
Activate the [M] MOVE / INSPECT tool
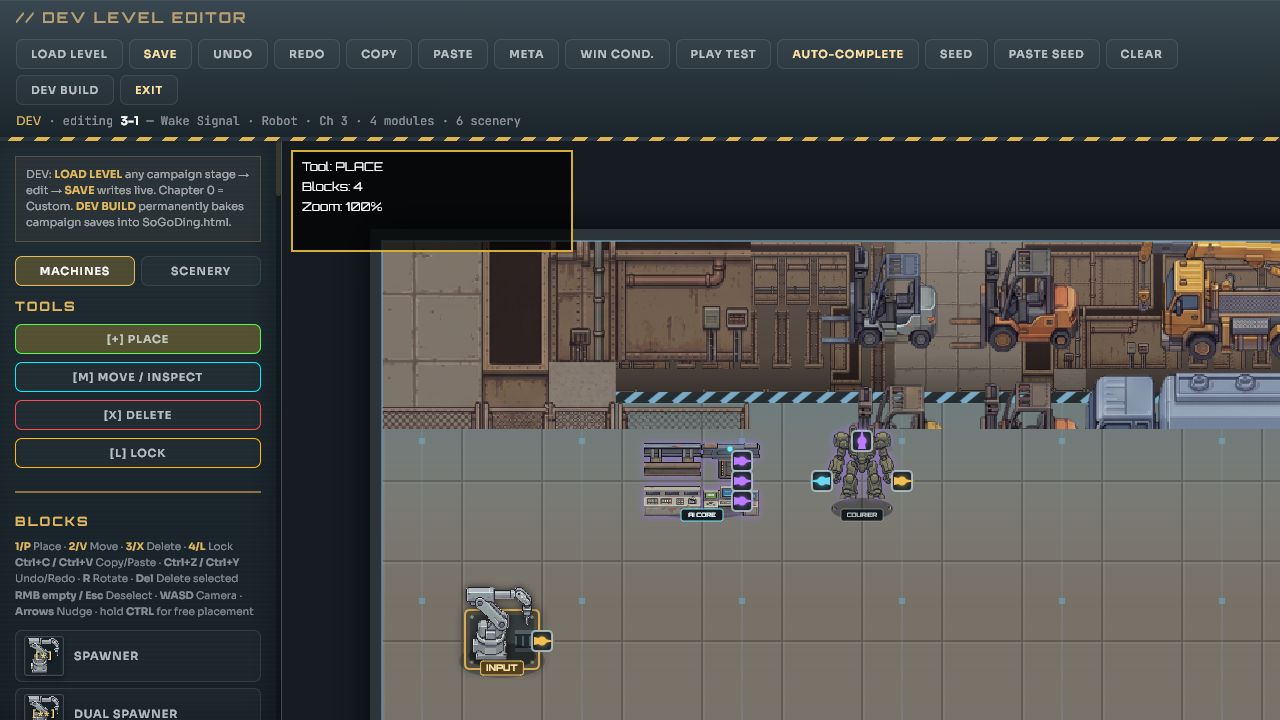pyautogui.click(x=138, y=377)
